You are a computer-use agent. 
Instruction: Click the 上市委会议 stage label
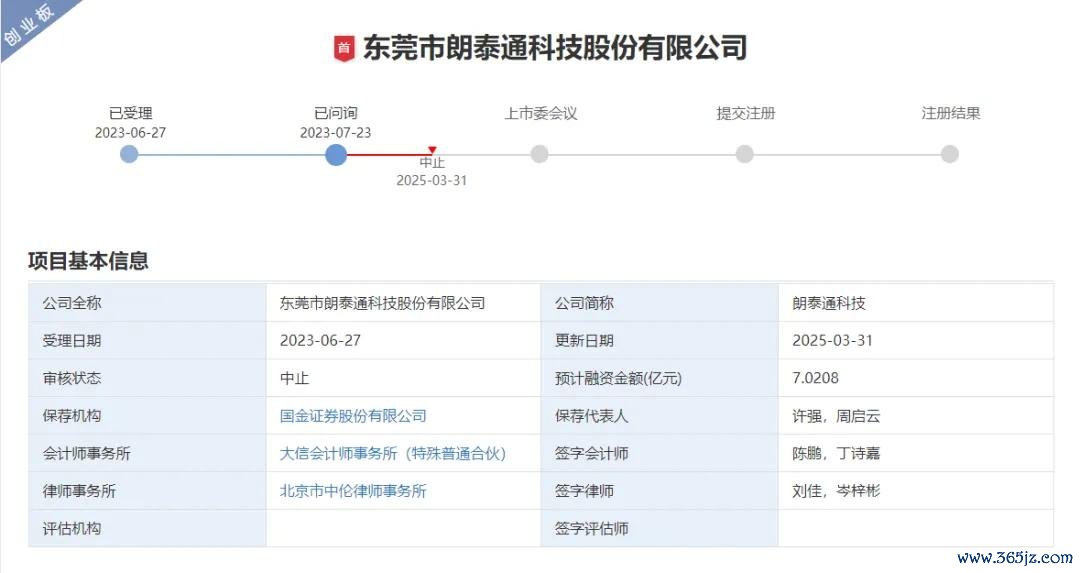(540, 114)
